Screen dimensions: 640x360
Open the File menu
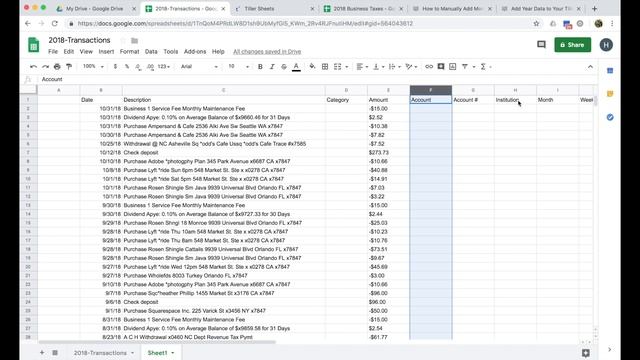pyautogui.click(x=53, y=51)
